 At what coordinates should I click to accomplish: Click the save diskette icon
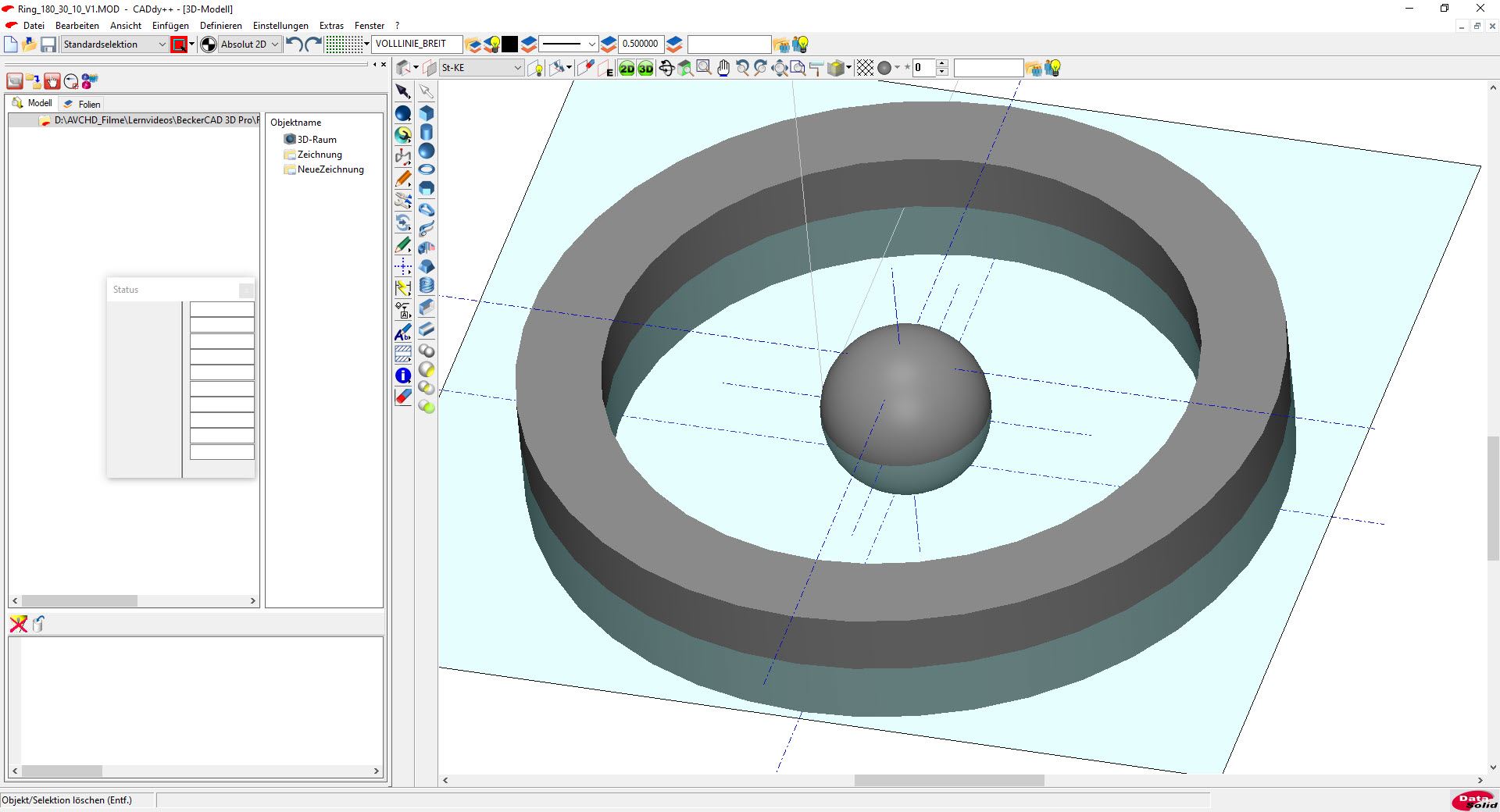click(x=48, y=45)
